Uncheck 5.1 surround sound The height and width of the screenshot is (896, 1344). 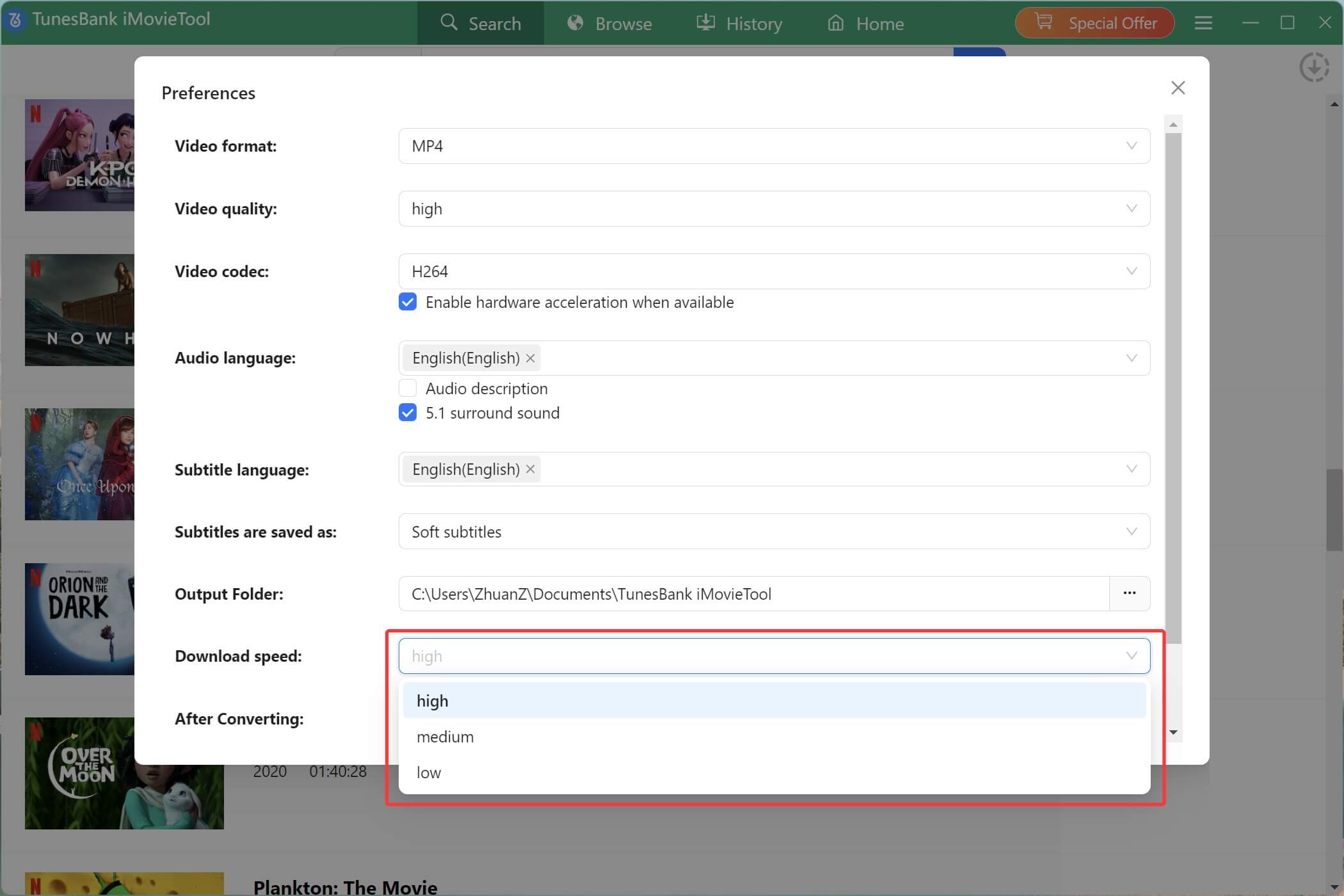tap(408, 413)
